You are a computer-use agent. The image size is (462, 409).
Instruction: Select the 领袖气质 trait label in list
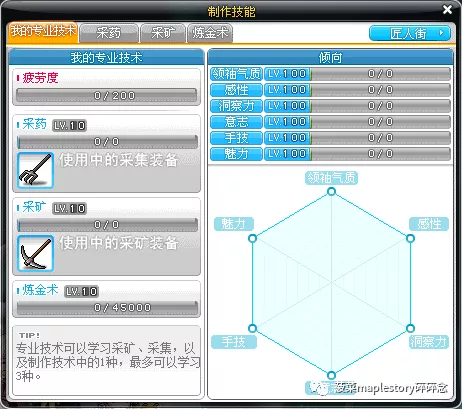click(236, 74)
